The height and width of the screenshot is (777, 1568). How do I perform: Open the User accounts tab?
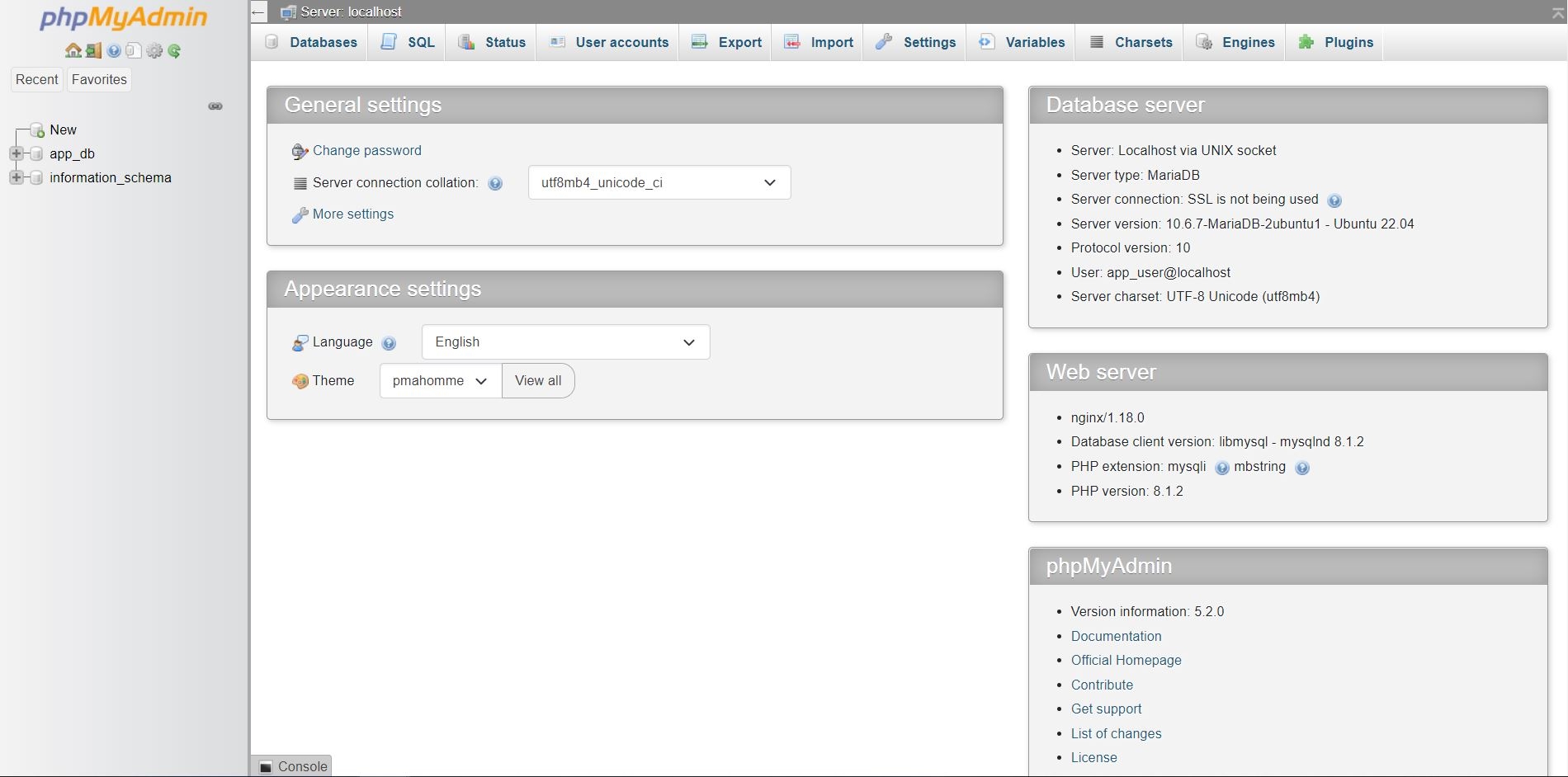[609, 43]
